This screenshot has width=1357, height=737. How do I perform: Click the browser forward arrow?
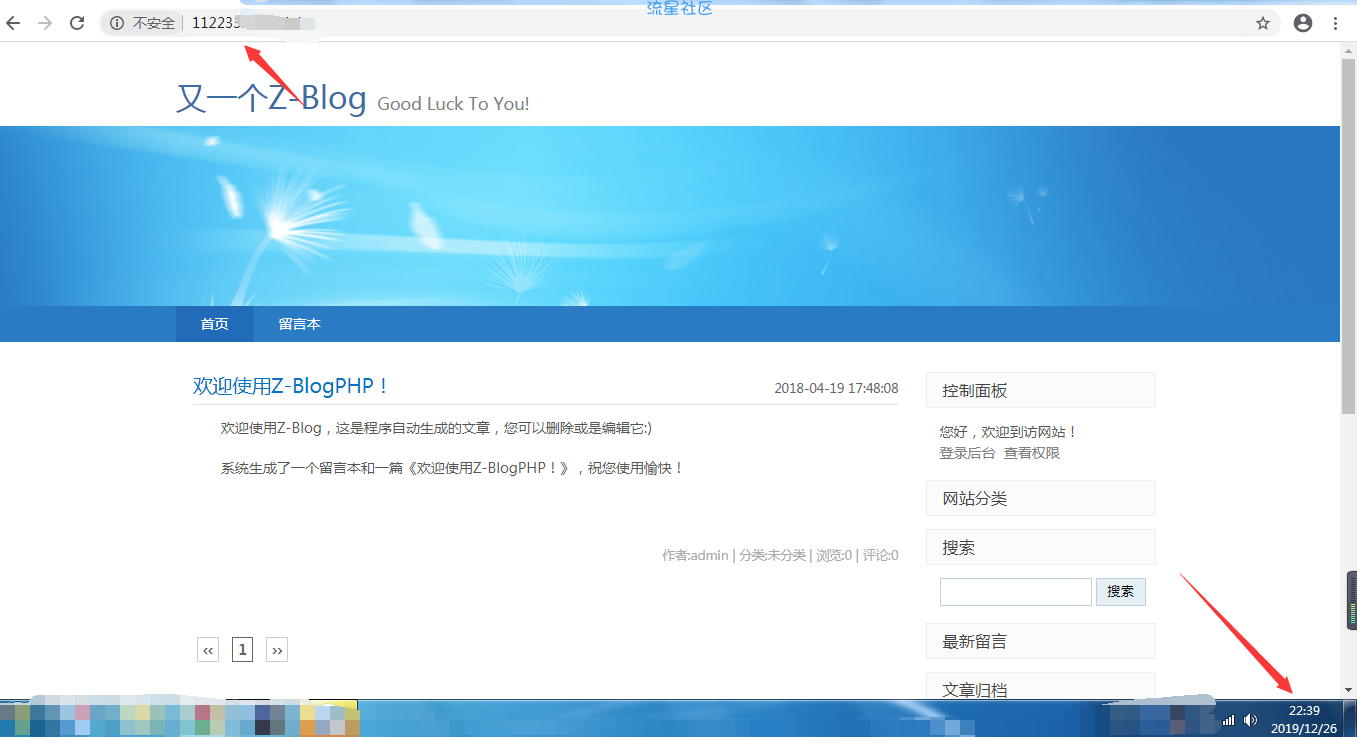(45, 23)
